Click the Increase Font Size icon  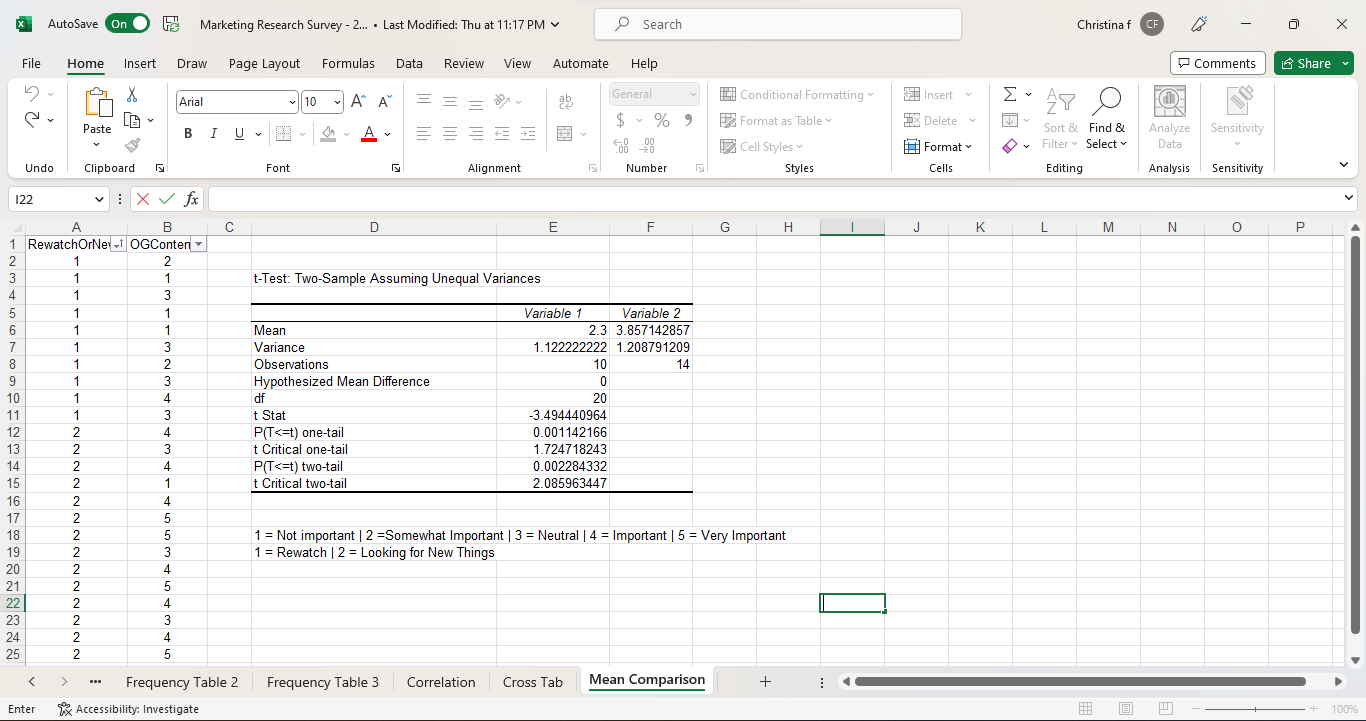(358, 101)
